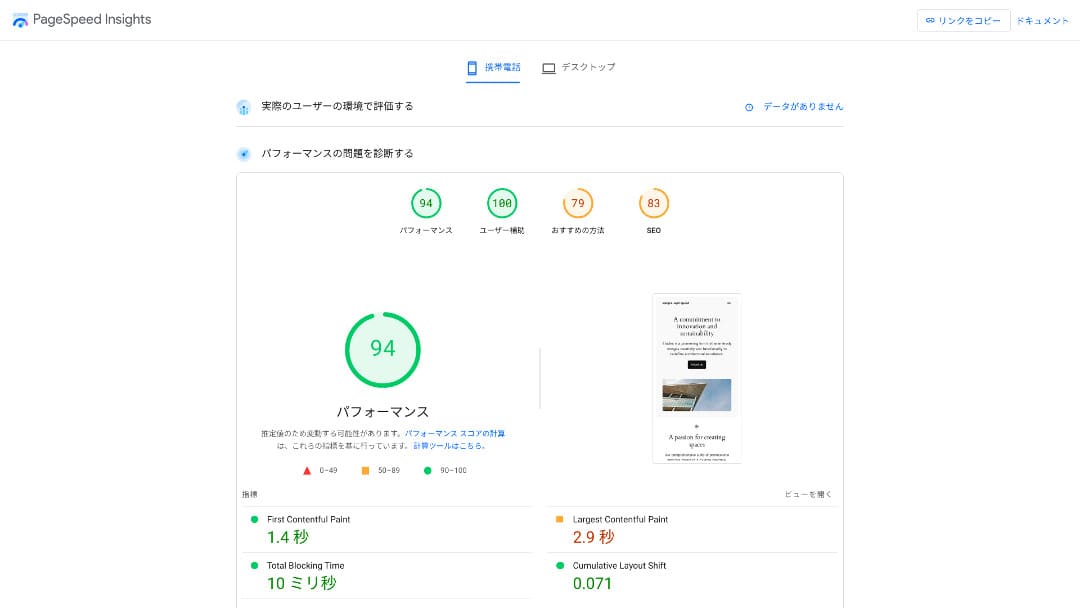This screenshot has width=1080, height=608.
Task: Switch to the デスクトップ tab
Action: click(578, 68)
